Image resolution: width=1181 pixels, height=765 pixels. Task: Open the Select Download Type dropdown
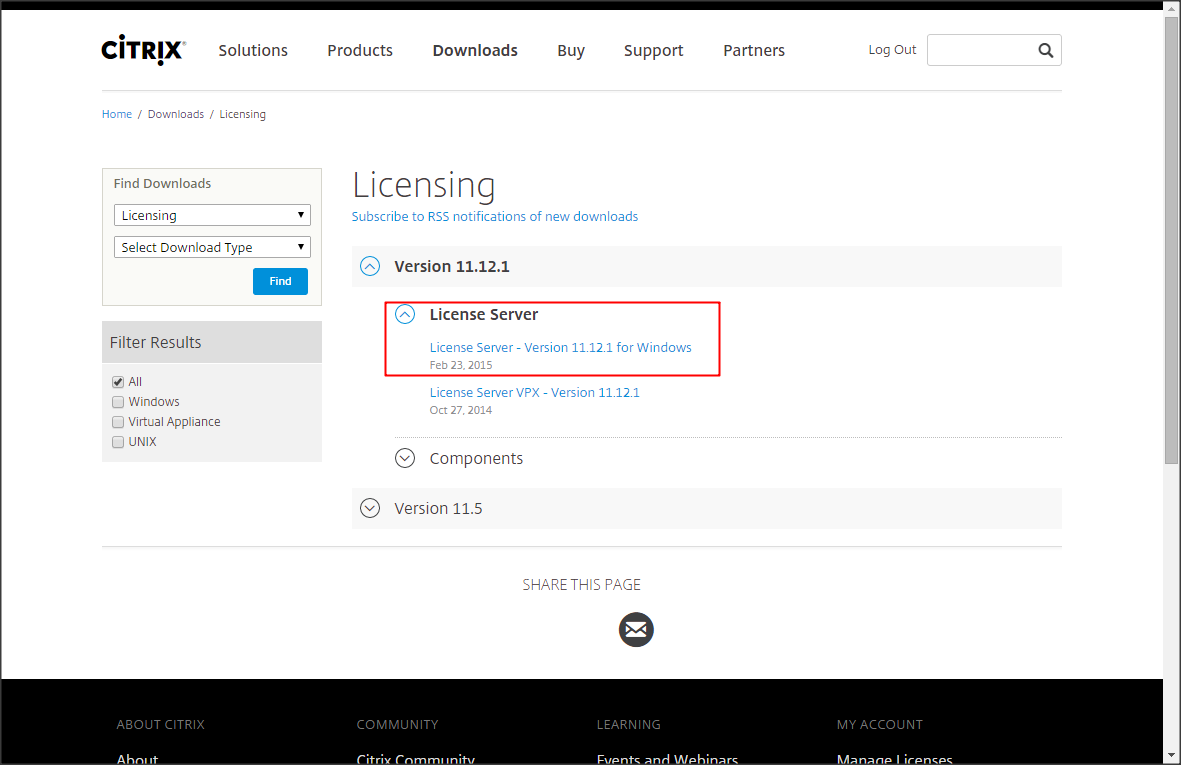[212, 248]
